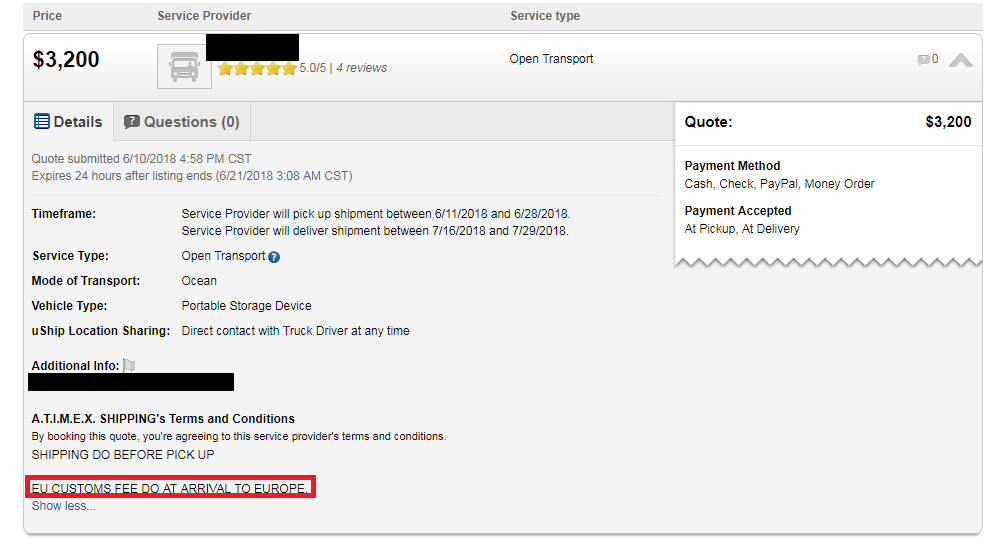
Task: Open the Questions (0) tab
Action: coord(181,122)
